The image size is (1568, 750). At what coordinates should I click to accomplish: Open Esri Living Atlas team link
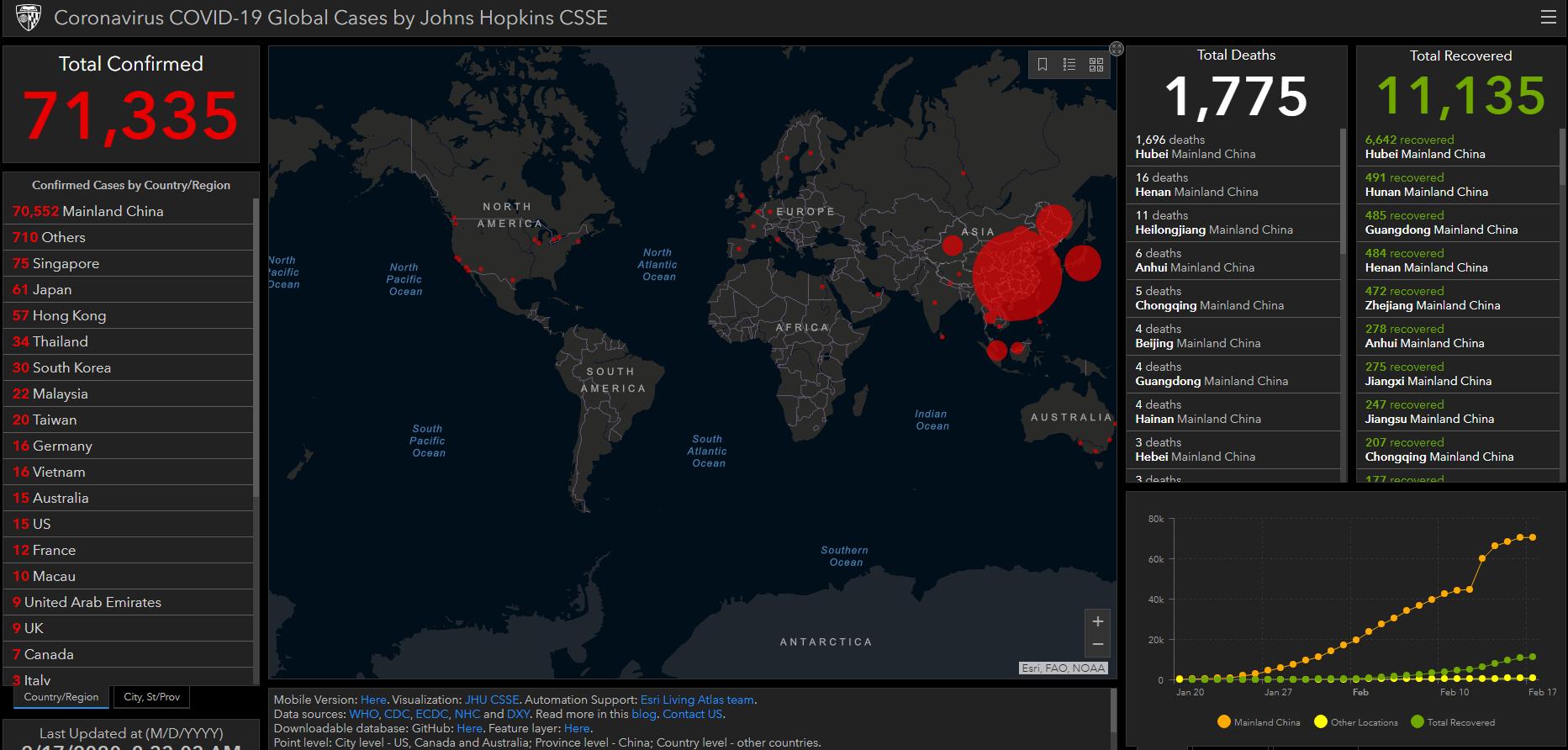[x=697, y=700]
